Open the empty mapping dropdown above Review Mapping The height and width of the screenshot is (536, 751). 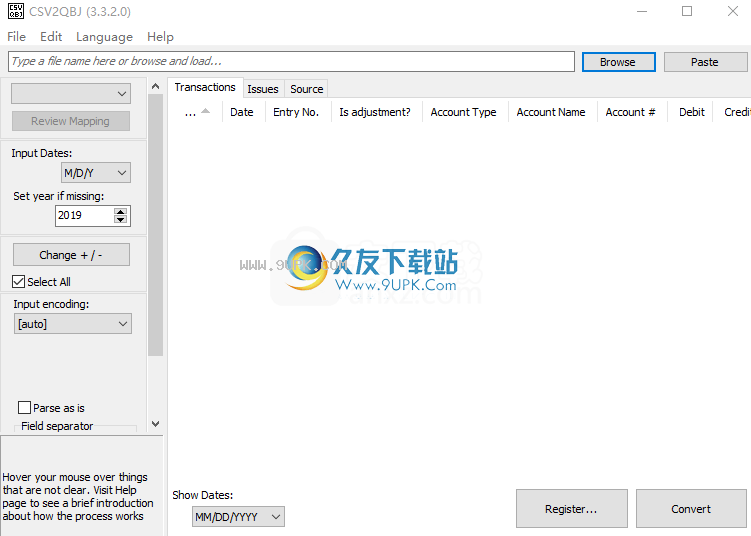(71, 93)
